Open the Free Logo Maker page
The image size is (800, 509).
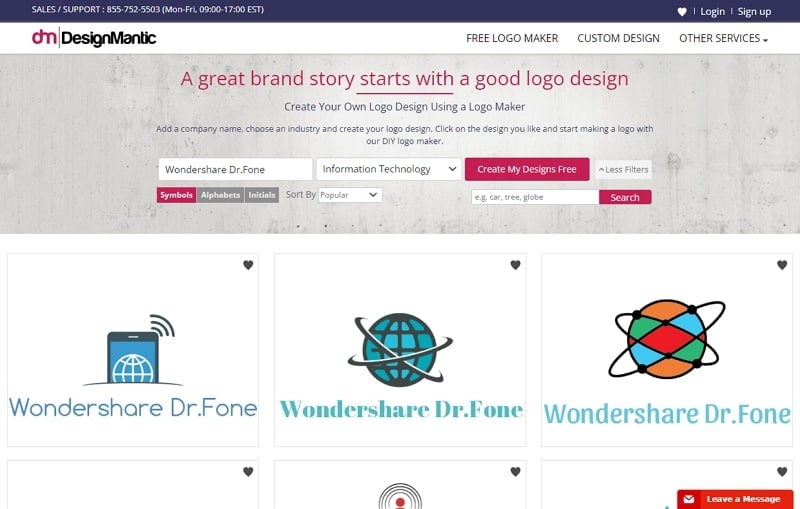point(512,38)
